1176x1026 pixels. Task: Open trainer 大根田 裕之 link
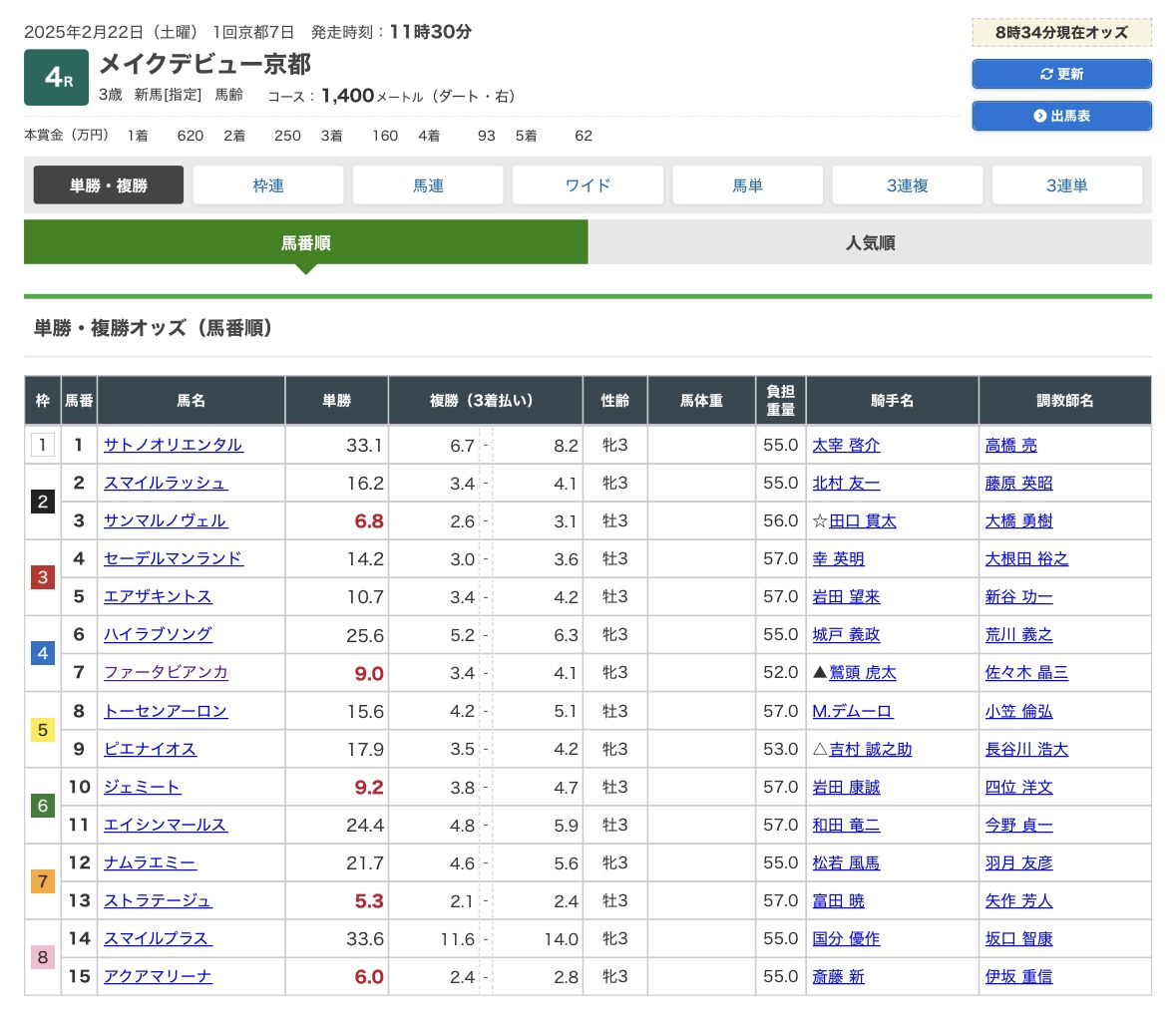click(1026, 559)
